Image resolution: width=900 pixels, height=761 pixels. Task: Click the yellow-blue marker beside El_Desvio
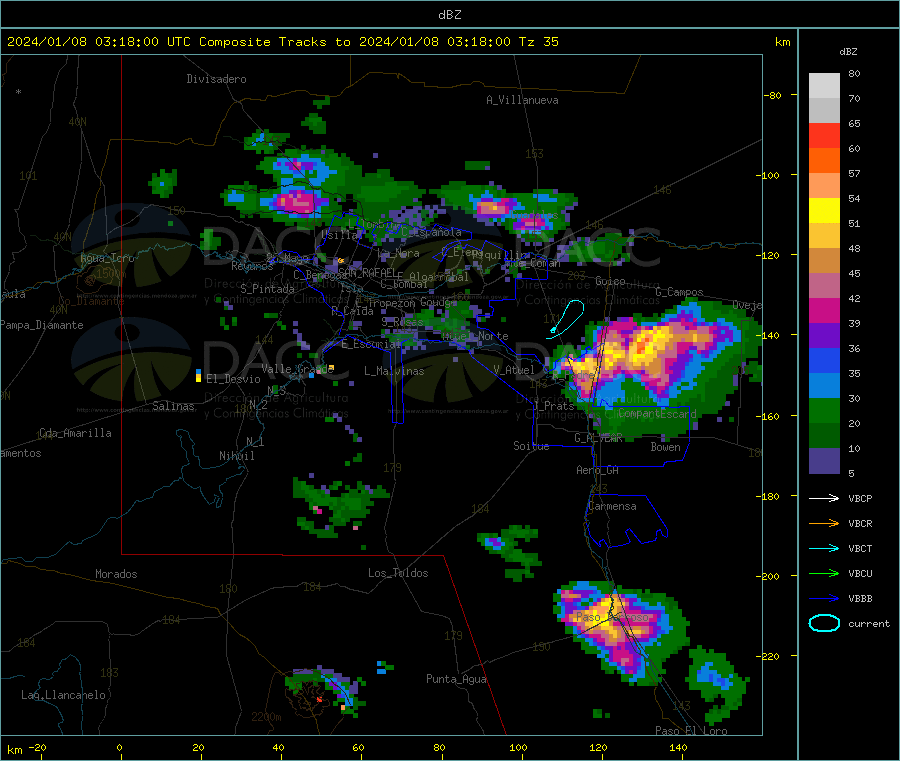pos(199,376)
